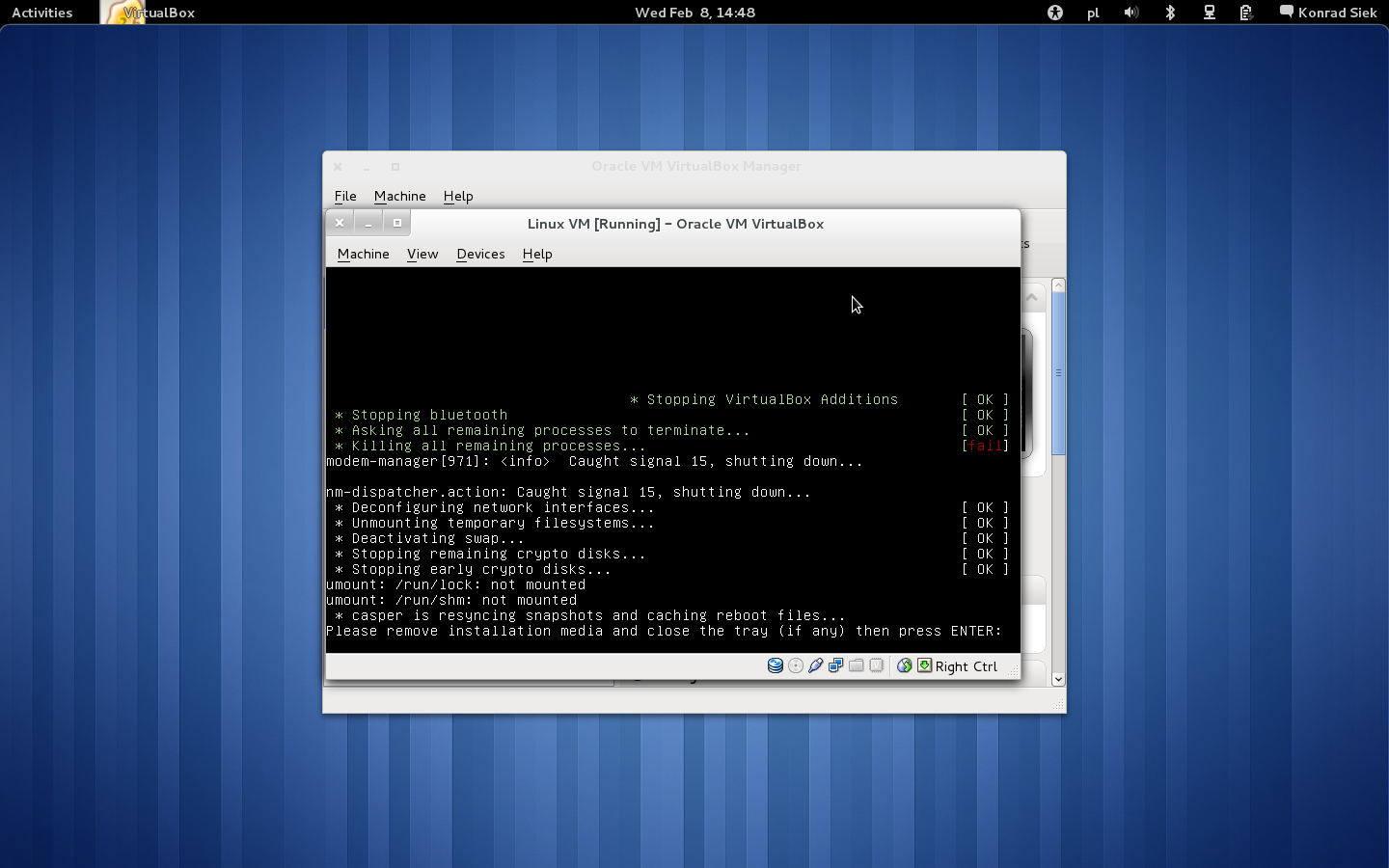Click the VirtualBox application menu in top bar
Image resolution: width=1389 pixels, height=868 pixels.
(x=150, y=13)
